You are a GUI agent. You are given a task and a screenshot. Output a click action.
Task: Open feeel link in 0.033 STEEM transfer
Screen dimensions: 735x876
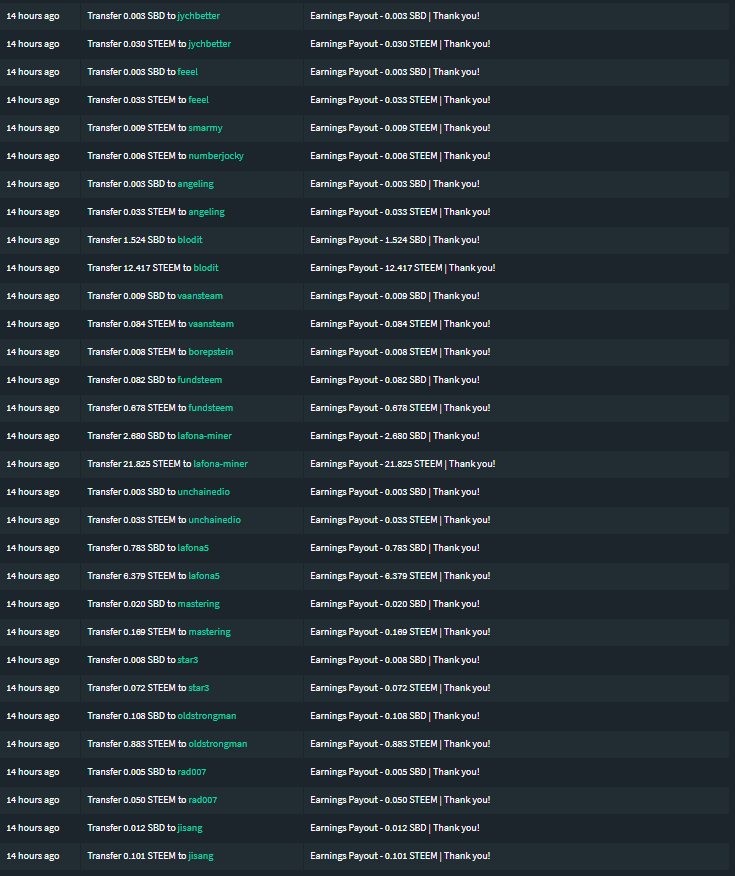(x=198, y=100)
